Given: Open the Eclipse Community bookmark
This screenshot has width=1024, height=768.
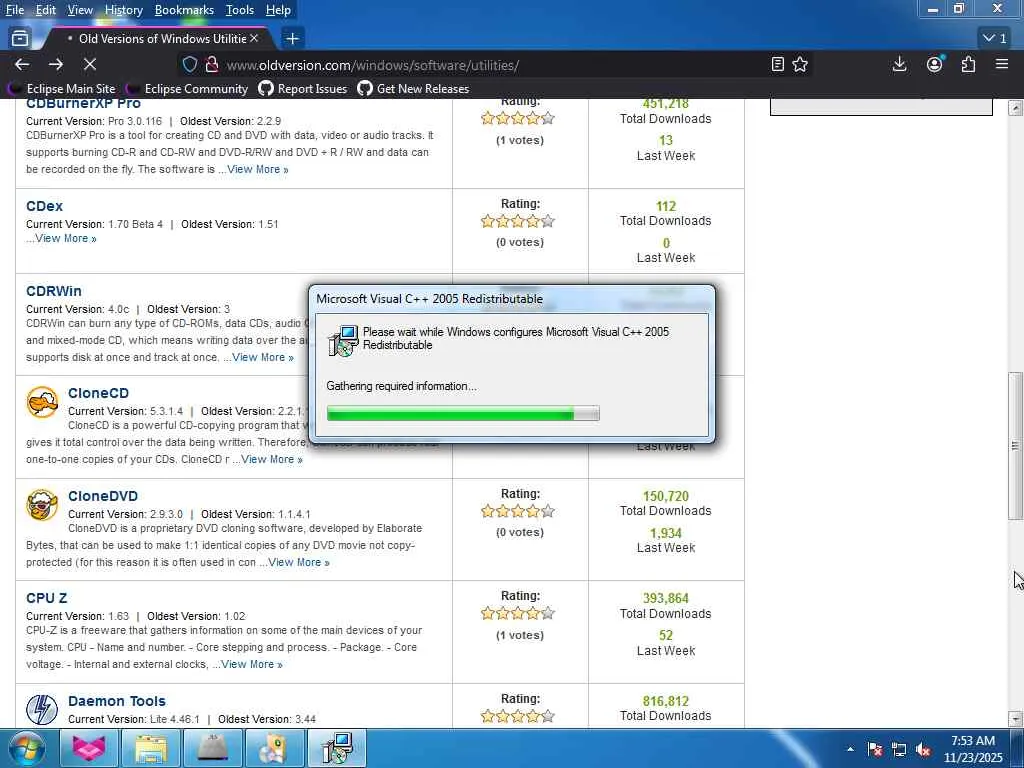Looking at the screenshot, I should (187, 88).
